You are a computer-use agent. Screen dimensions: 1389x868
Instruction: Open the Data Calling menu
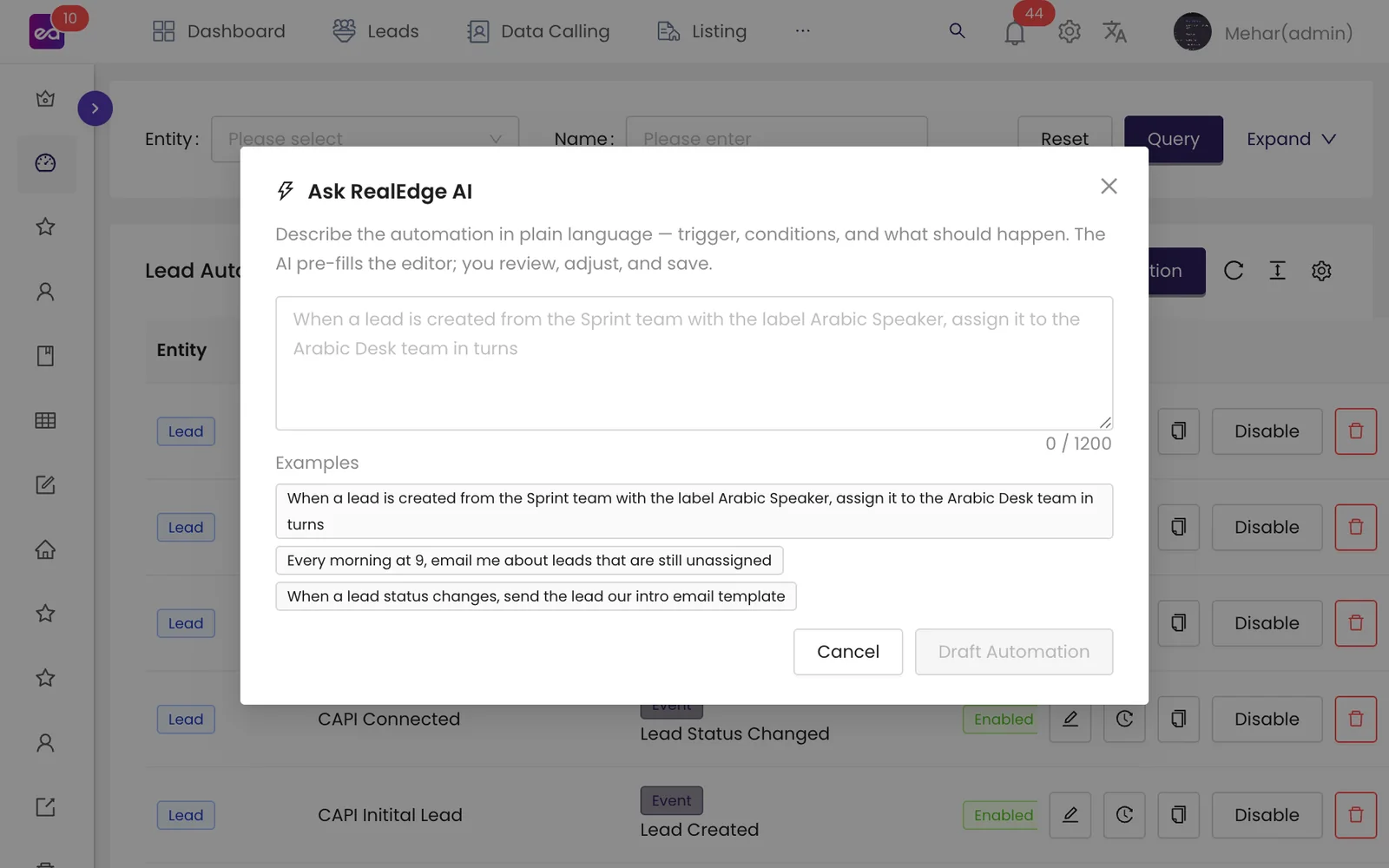[538, 31]
